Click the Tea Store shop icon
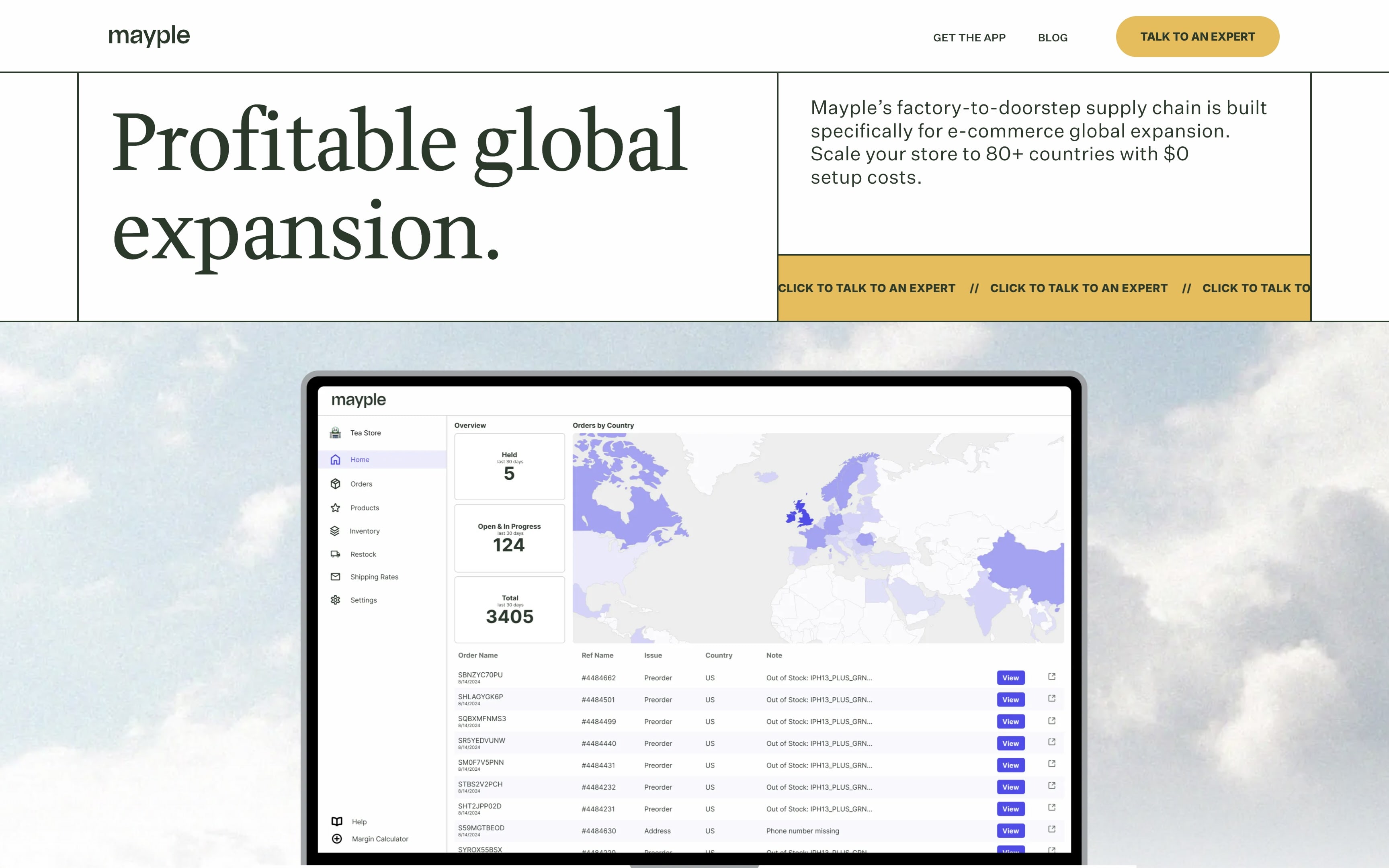Image resolution: width=1389 pixels, height=868 pixels. [x=335, y=433]
